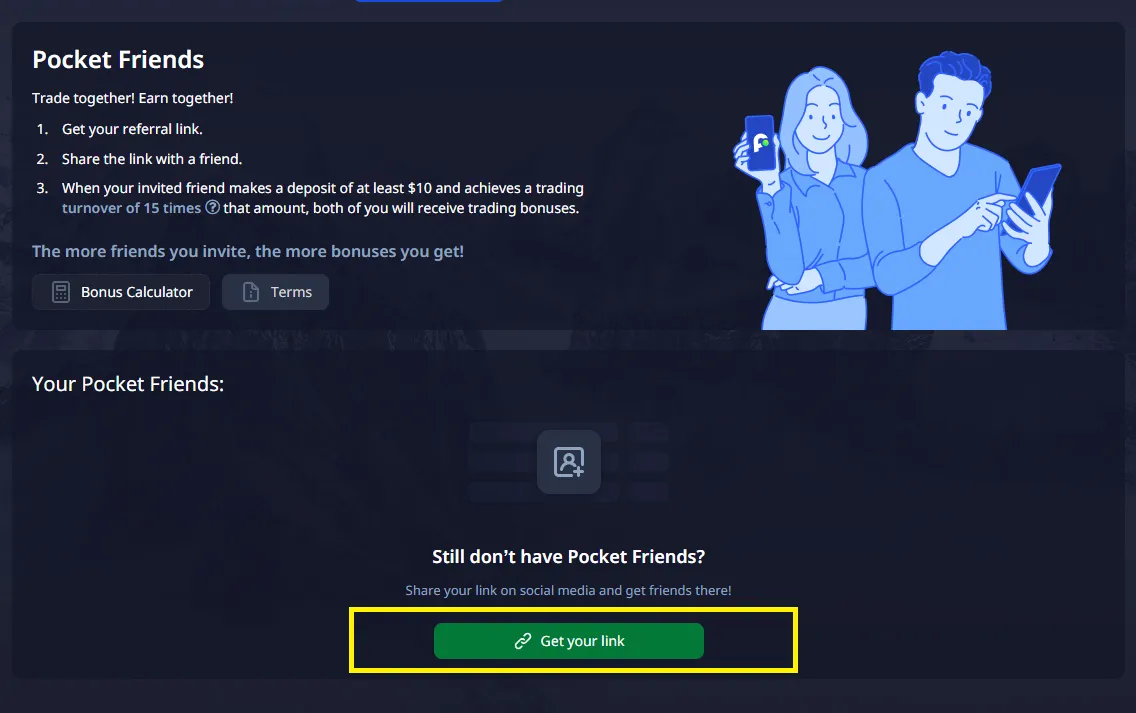
Task: Click the blue active tab indicator at top
Action: click(429, 1)
